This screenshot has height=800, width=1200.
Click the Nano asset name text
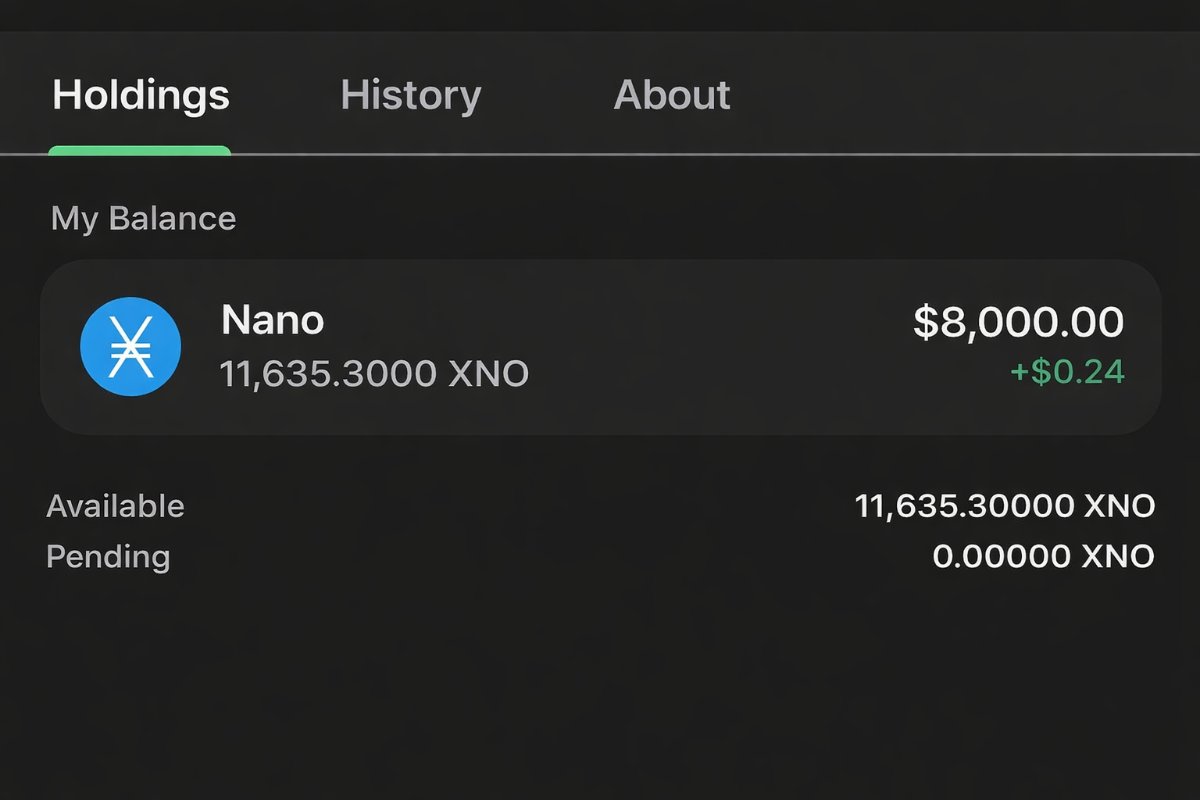(x=273, y=320)
